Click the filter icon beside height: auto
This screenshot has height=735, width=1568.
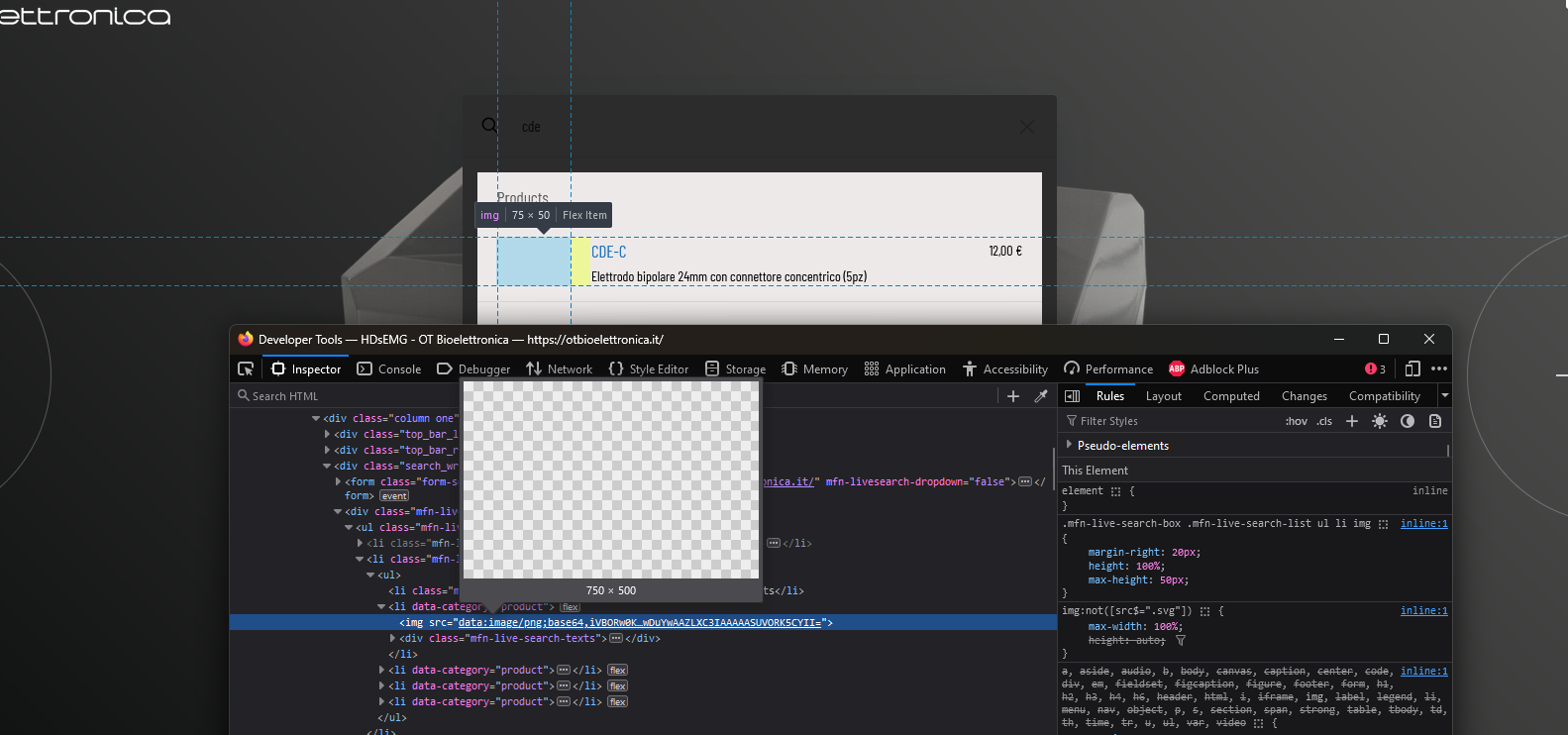click(x=1181, y=641)
